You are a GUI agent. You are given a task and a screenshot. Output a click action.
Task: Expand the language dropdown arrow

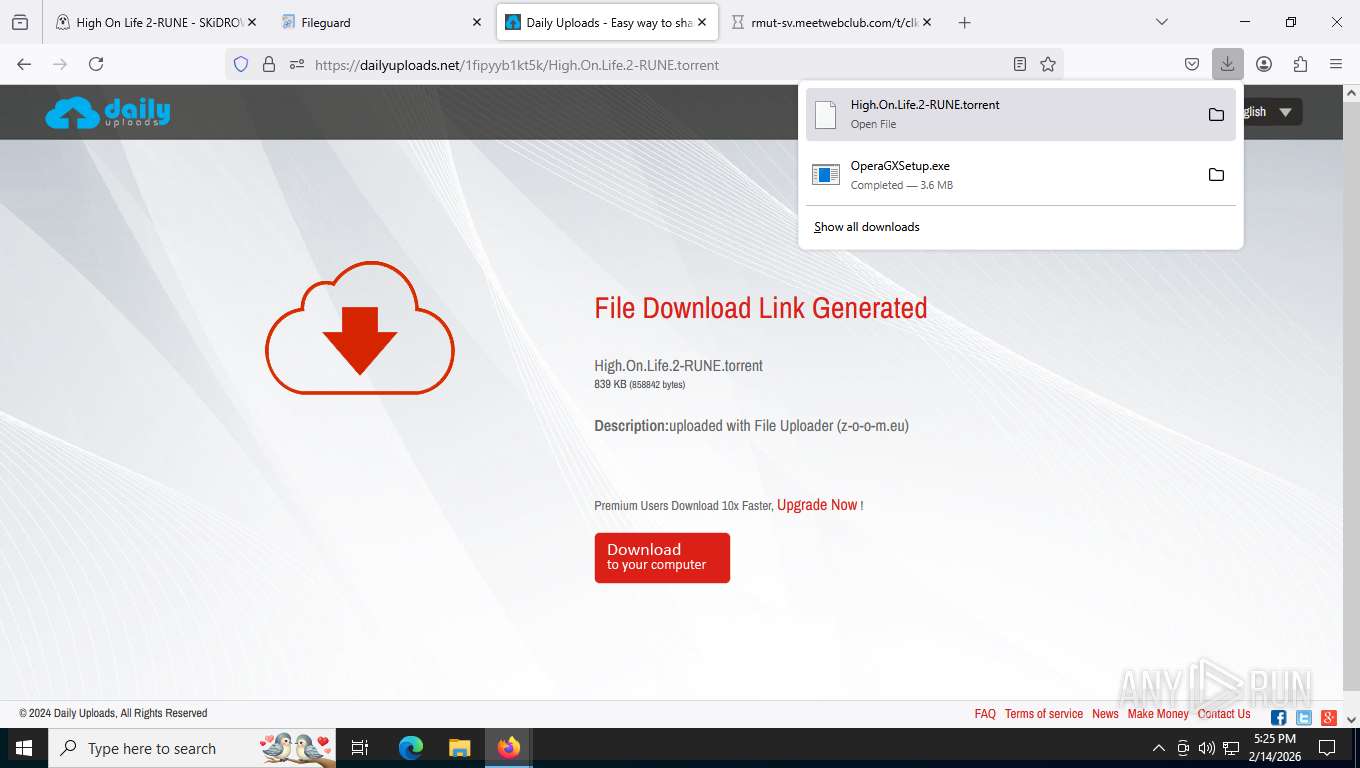1286,112
